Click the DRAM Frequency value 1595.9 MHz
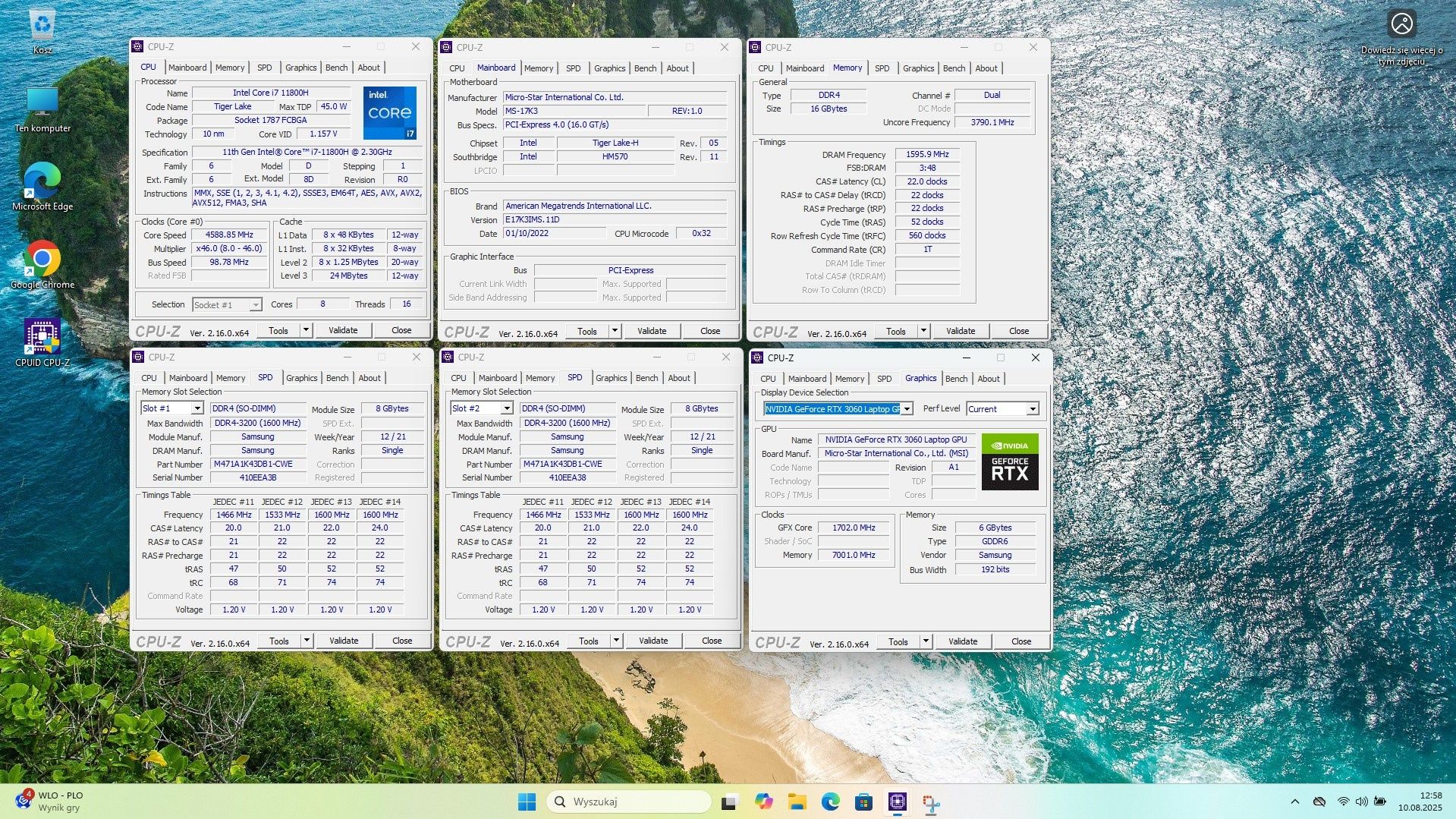 coord(927,154)
